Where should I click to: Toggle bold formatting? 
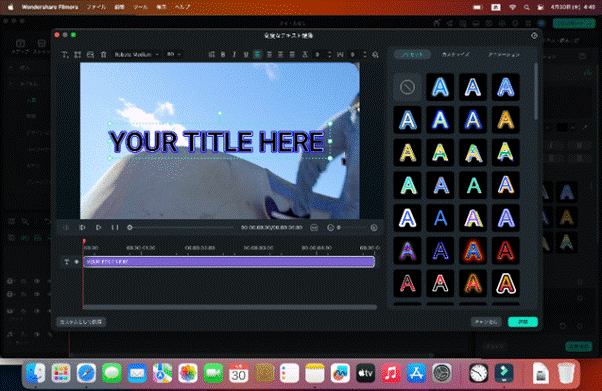click(223, 55)
